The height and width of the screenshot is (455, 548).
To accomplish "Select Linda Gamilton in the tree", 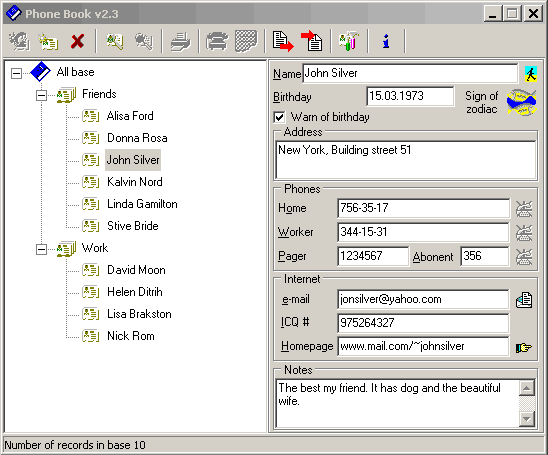I will (142, 204).
